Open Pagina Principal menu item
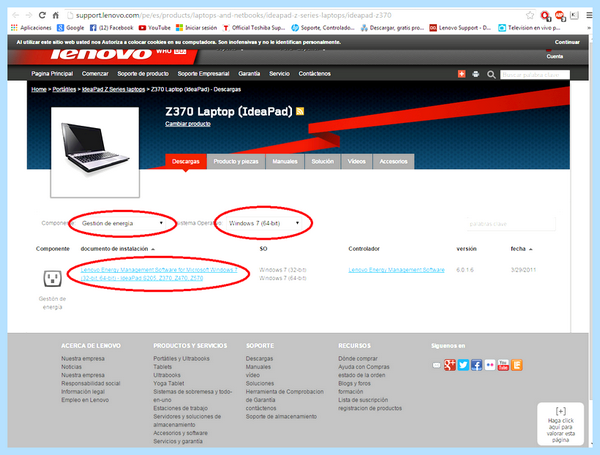The height and width of the screenshot is (455, 600). point(52,73)
